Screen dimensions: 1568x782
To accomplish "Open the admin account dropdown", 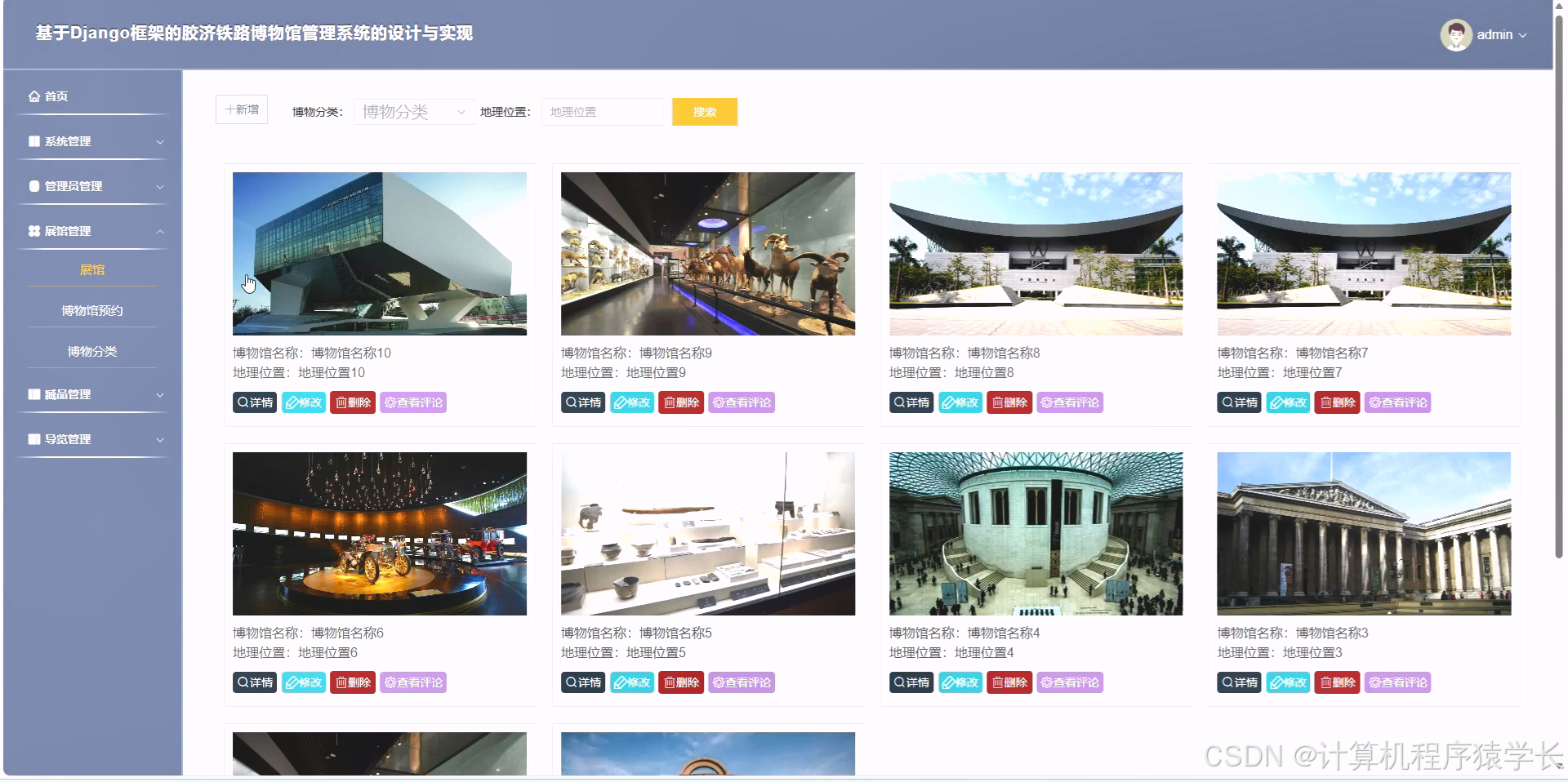I will [1502, 34].
